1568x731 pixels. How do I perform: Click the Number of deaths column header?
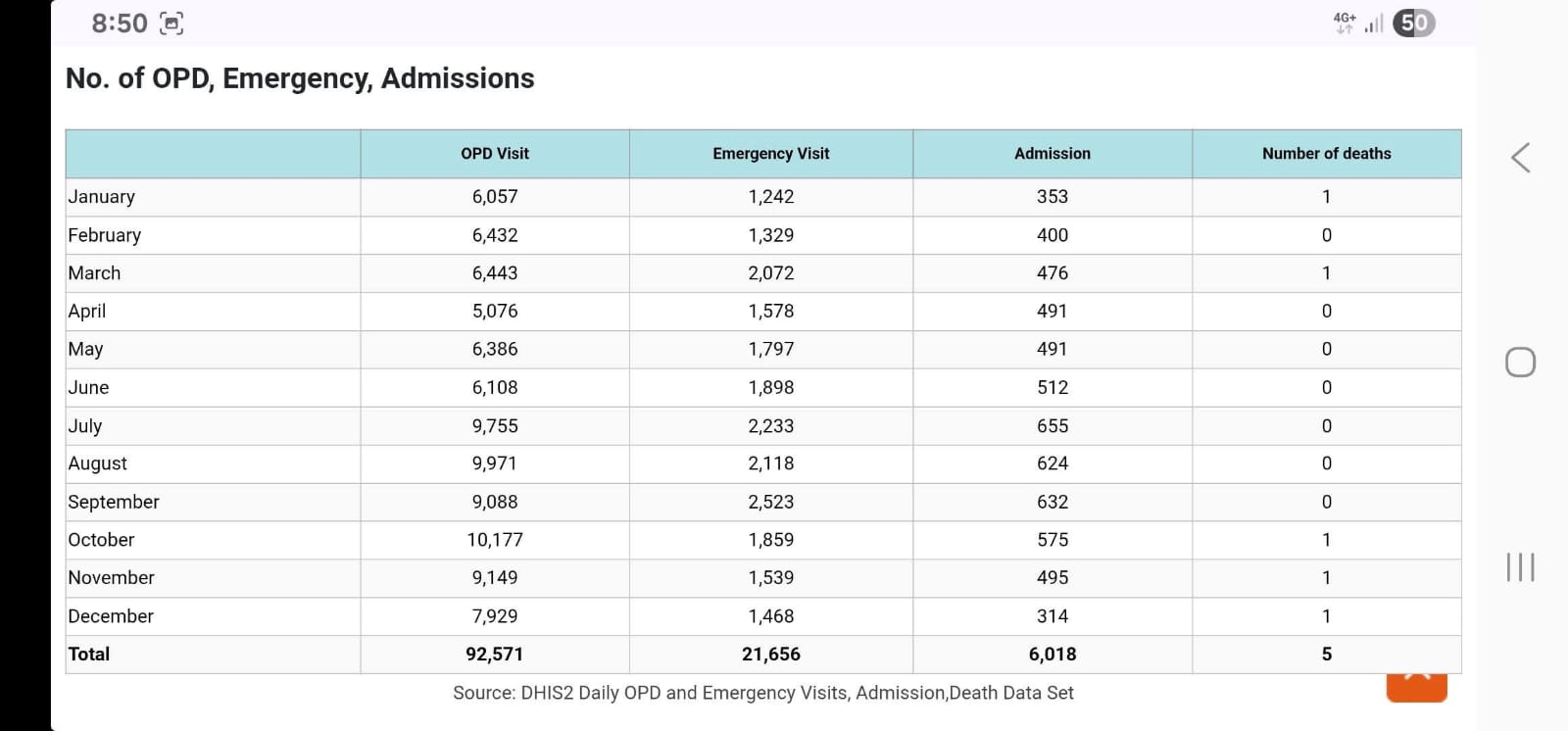1327,154
